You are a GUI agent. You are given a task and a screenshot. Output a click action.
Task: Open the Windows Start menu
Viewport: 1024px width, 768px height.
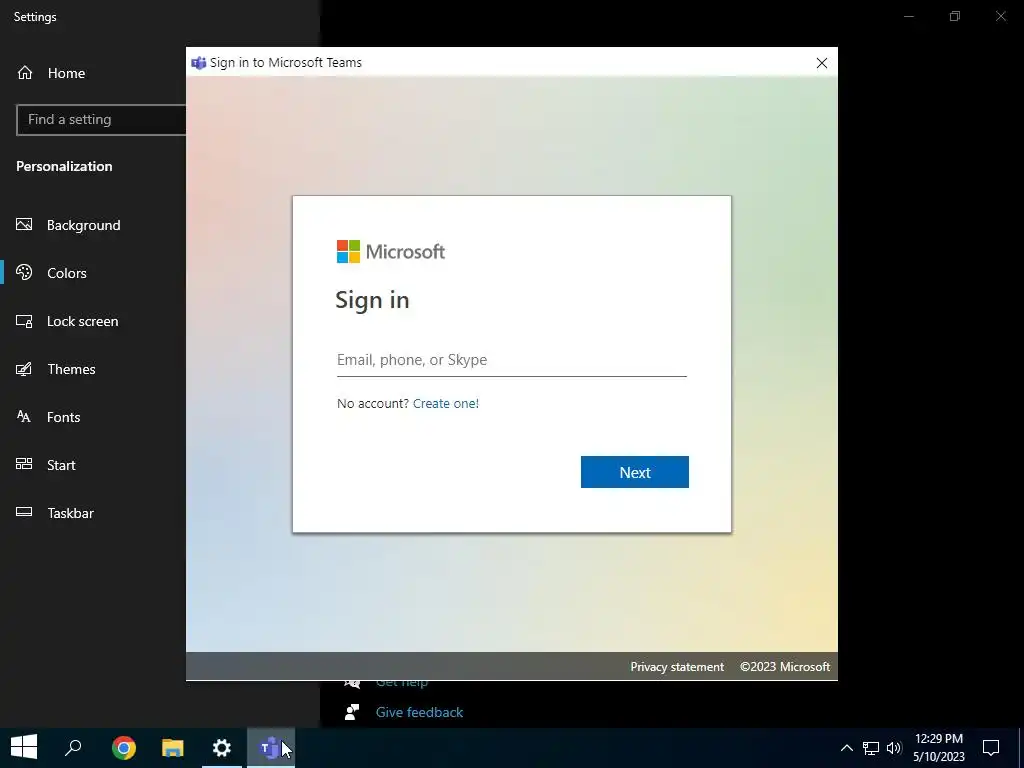tap(24, 748)
